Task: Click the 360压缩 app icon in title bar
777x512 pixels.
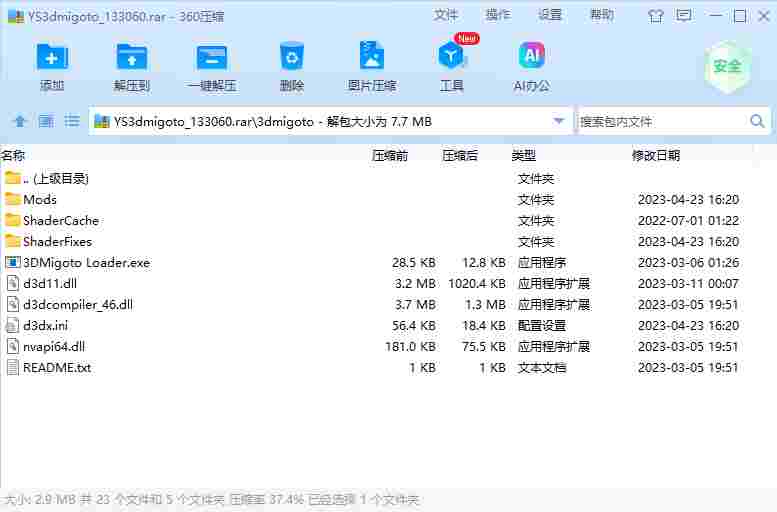Action: tap(16, 16)
